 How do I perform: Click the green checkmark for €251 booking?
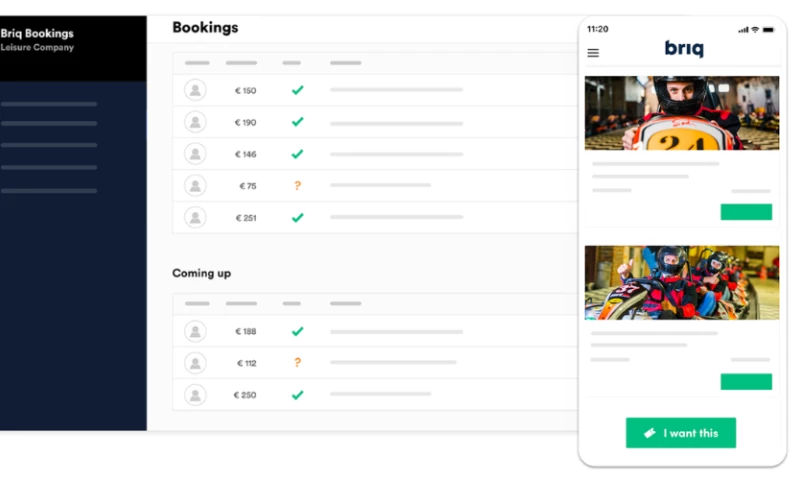pyautogui.click(x=297, y=217)
